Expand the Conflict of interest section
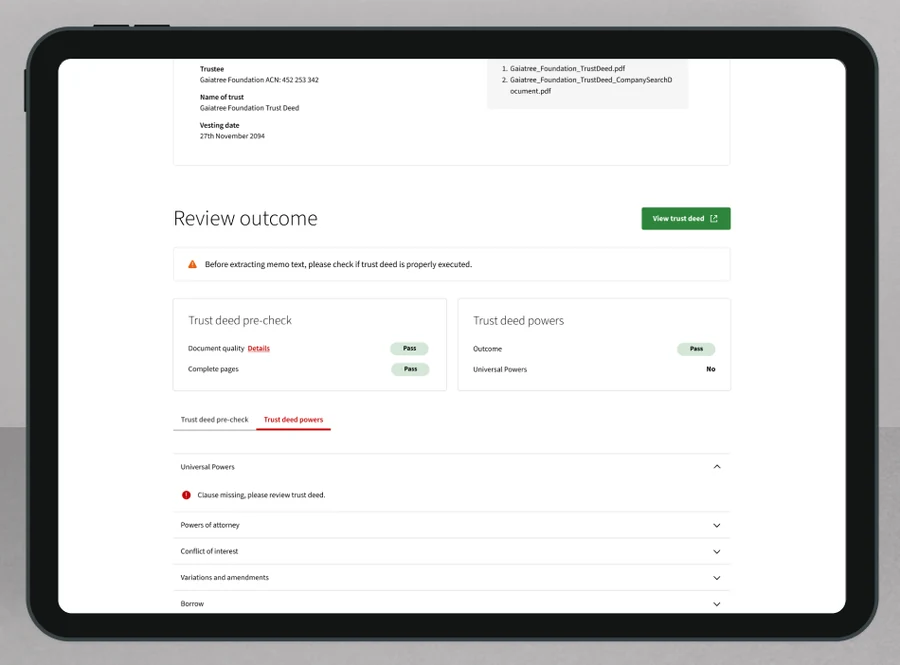Image resolution: width=900 pixels, height=665 pixels. point(451,551)
